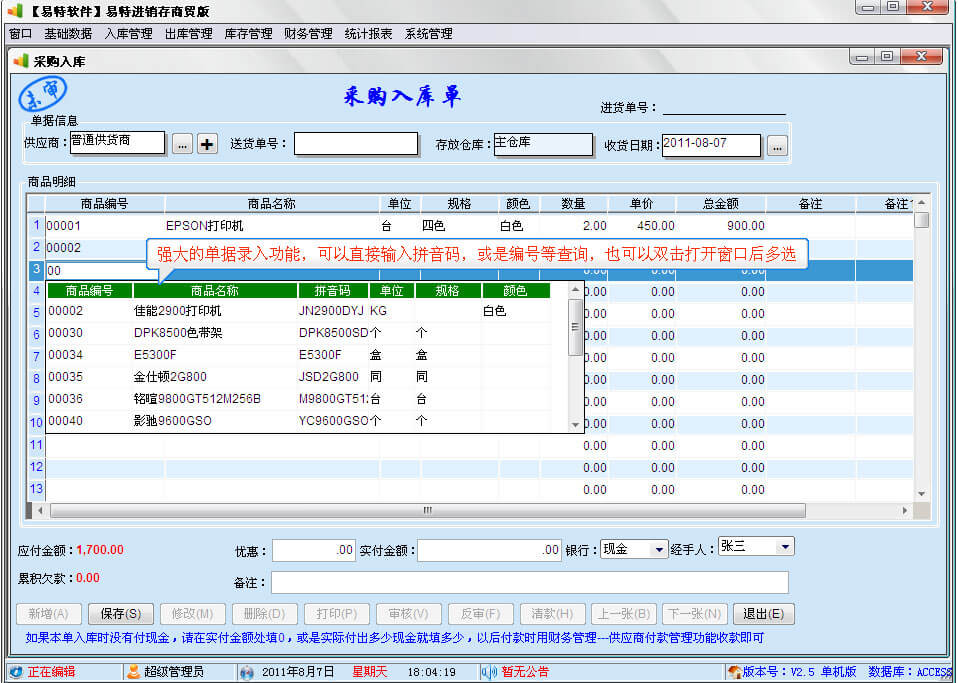Click row number 13 header
Screen dimensions: 958x683
tap(36, 489)
